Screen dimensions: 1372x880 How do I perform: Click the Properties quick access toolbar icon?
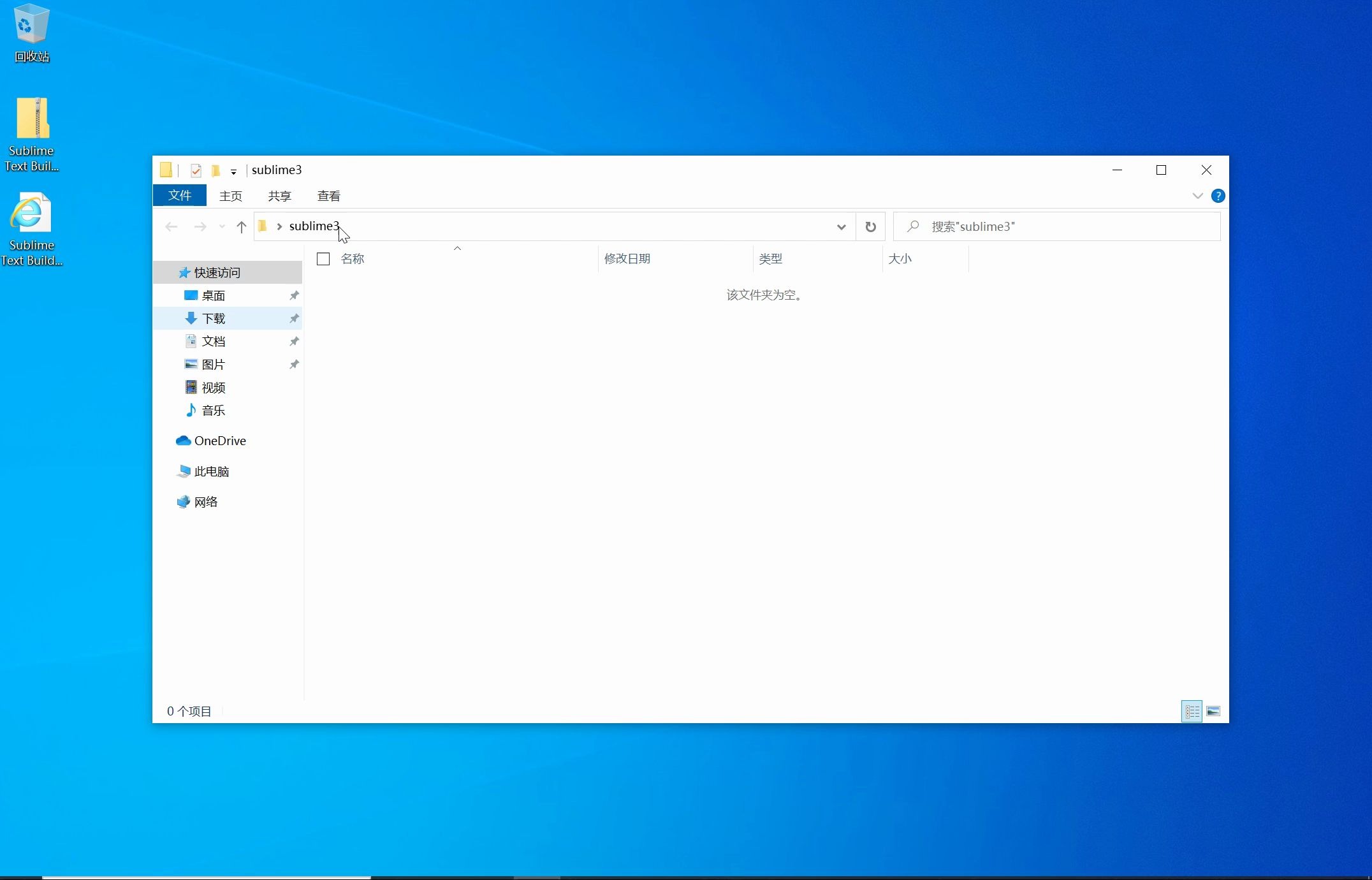click(196, 170)
